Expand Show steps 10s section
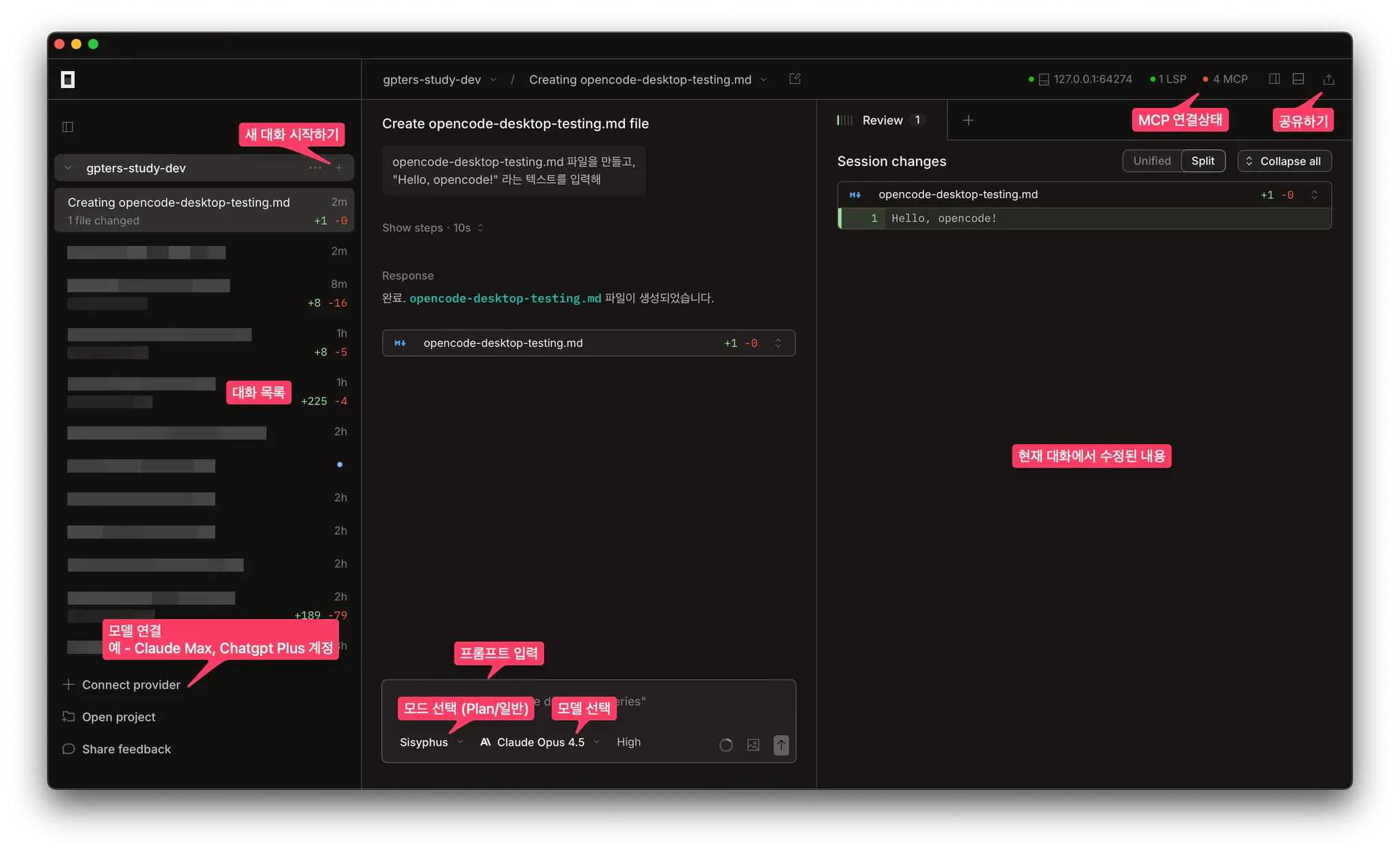Image resolution: width=1400 pixels, height=852 pixels. (432, 228)
